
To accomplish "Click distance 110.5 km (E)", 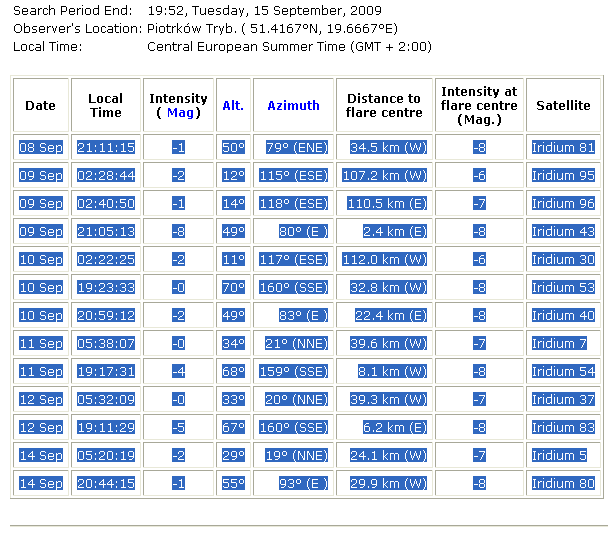I will 387,203.
